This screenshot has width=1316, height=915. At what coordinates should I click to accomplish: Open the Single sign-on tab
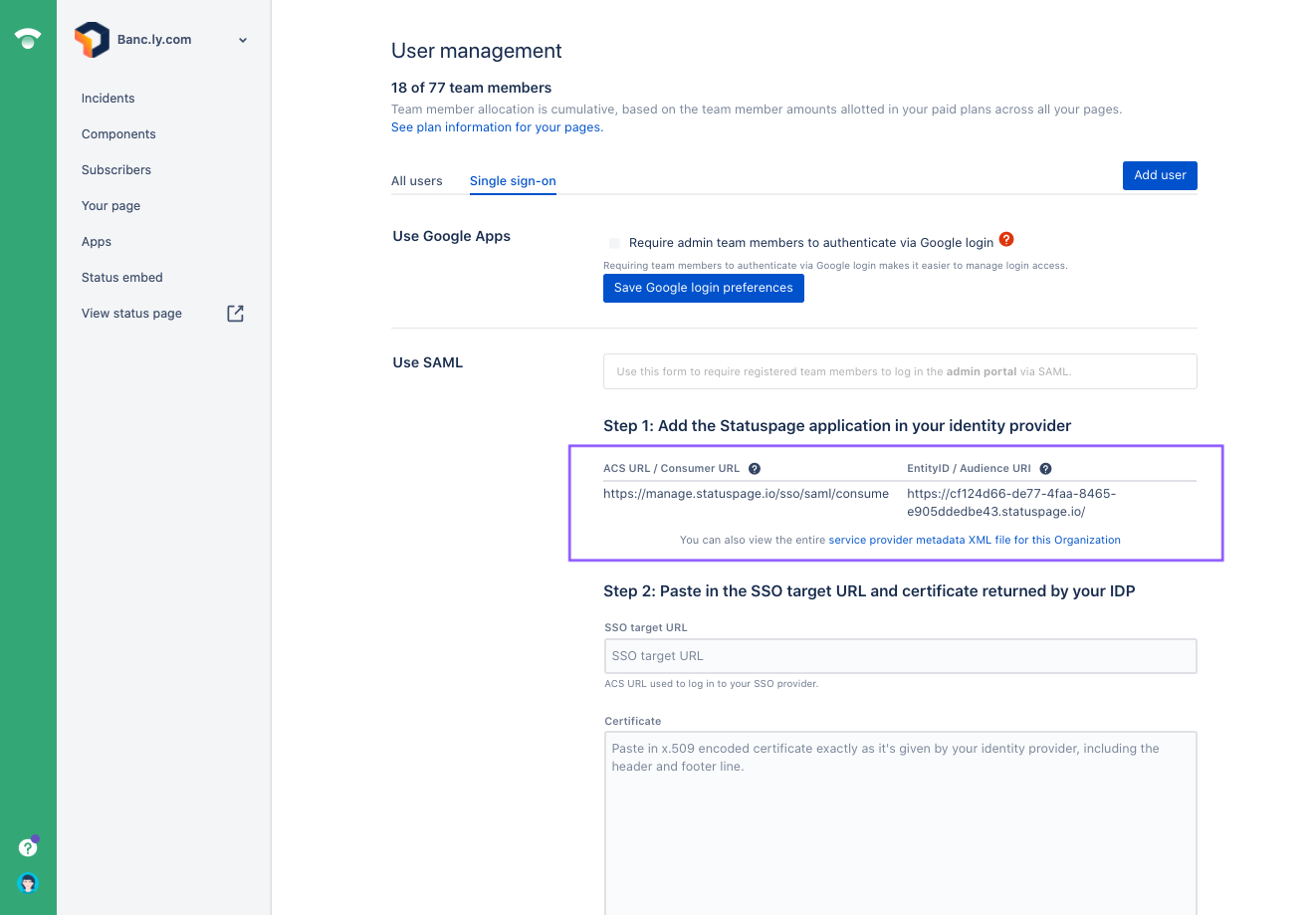click(513, 180)
